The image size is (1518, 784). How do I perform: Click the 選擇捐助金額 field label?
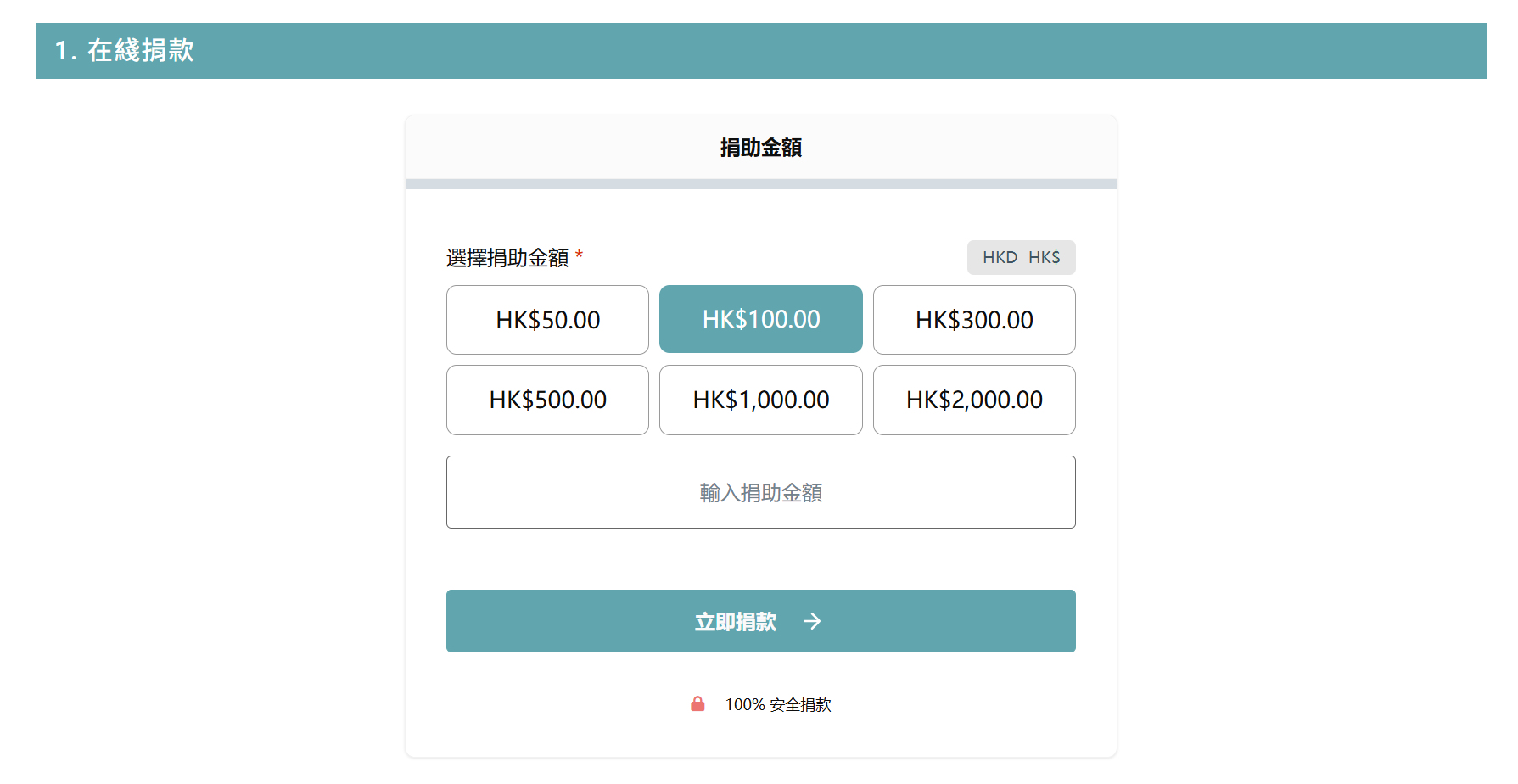coord(507,258)
